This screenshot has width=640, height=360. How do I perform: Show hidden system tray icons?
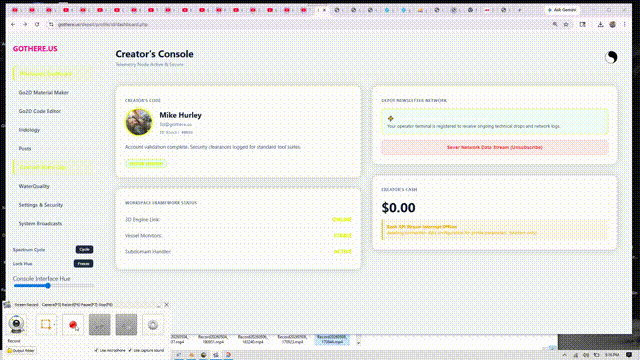pos(565,355)
